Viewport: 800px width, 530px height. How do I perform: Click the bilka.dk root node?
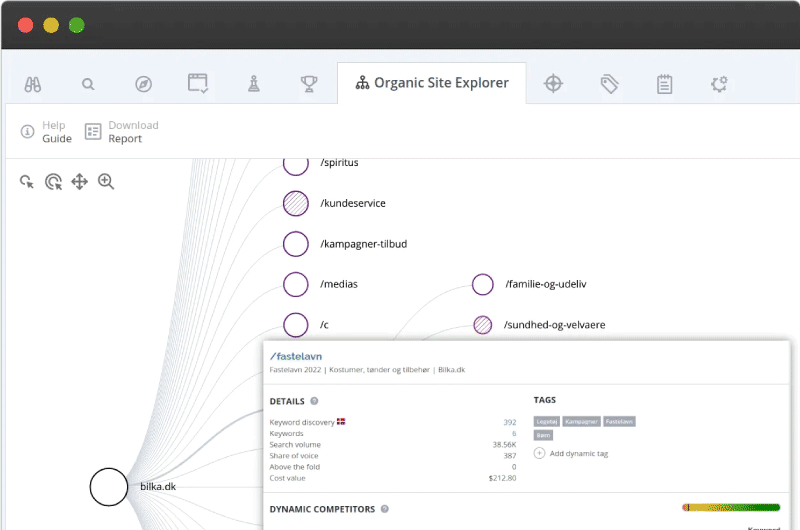click(109, 487)
